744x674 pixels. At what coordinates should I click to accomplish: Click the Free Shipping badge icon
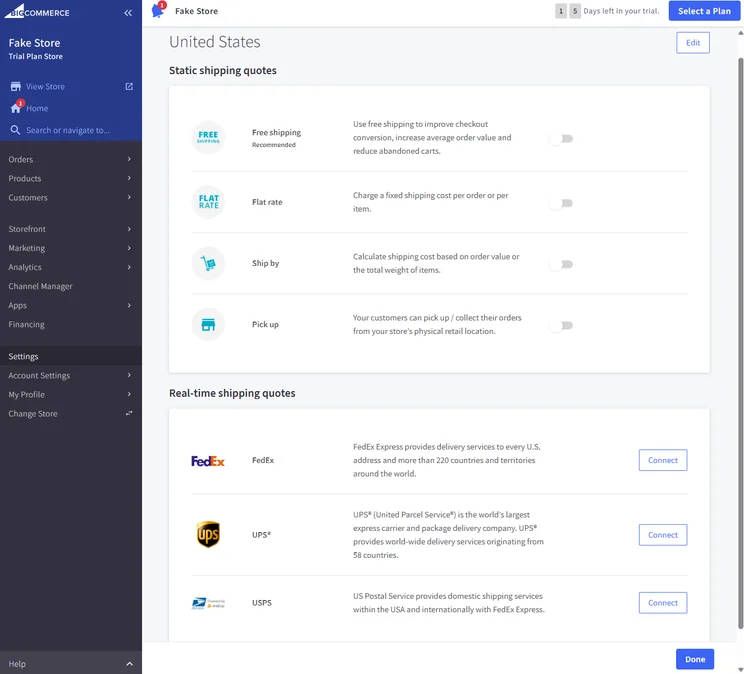click(x=208, y=138)
